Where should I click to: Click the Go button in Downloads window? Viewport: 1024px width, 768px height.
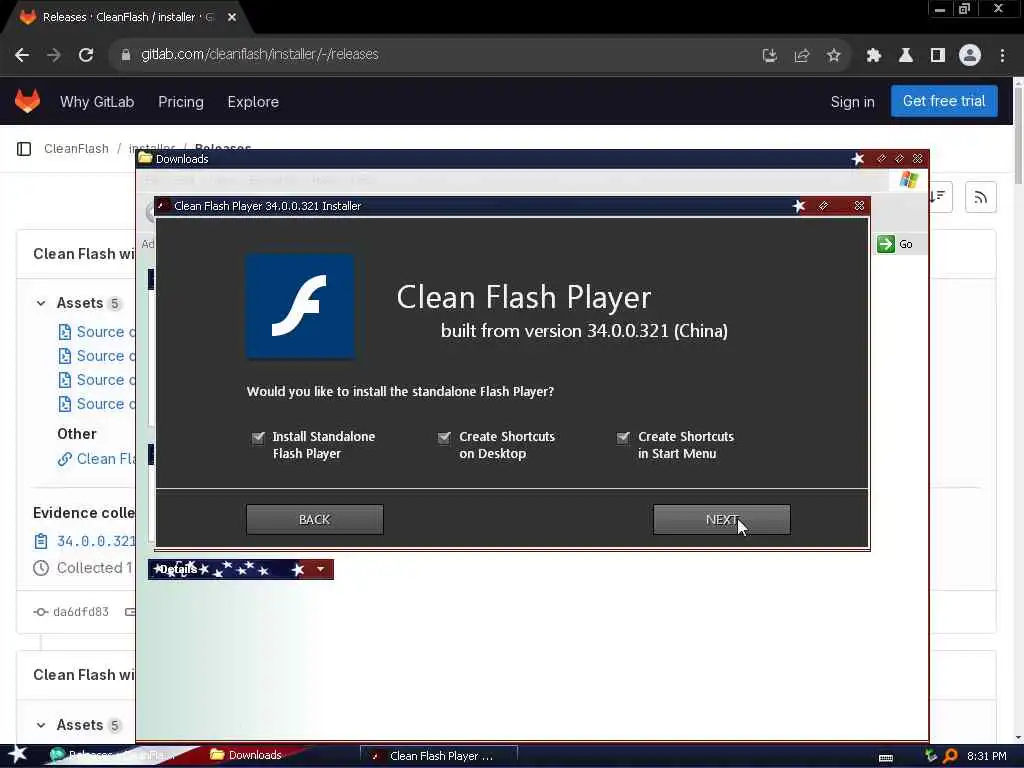tap(896, 244)
